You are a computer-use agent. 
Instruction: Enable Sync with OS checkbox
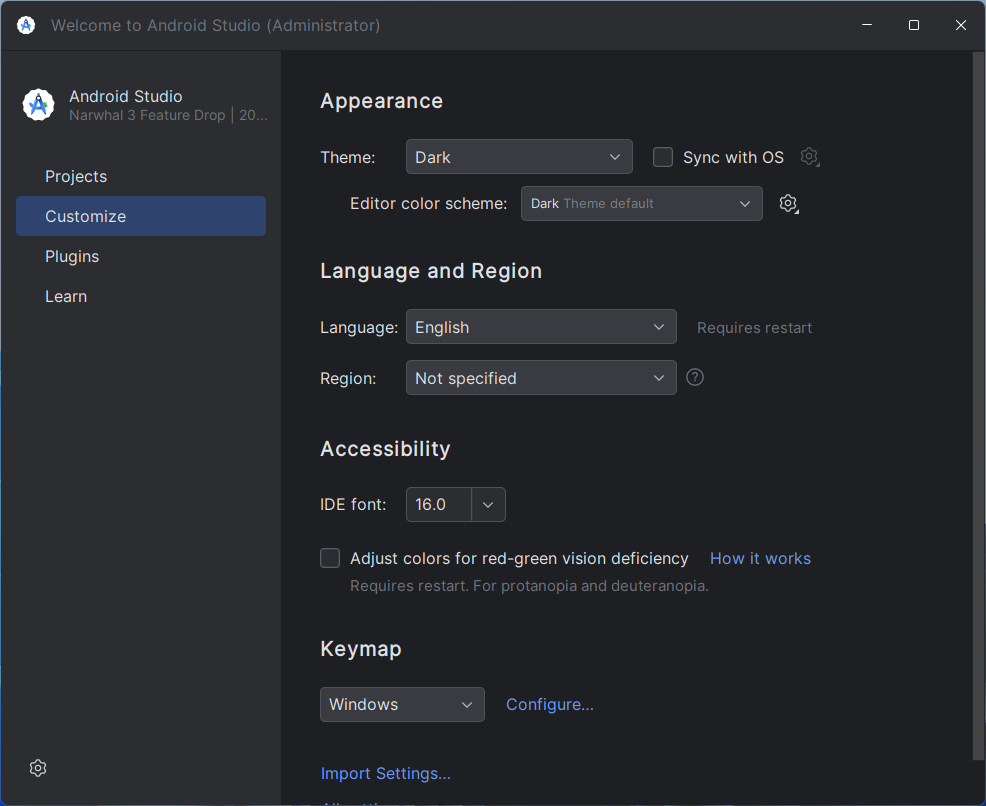click(663, 157)
